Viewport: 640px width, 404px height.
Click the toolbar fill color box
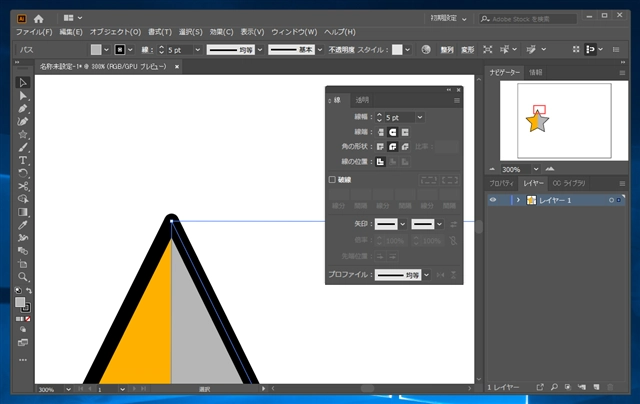click(20, 302)
